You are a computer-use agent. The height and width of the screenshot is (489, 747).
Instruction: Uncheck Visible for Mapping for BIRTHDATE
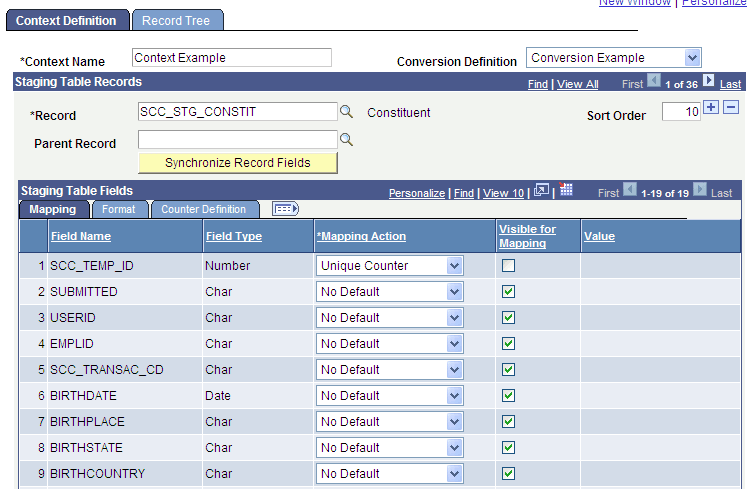click(x=508, y=396)
